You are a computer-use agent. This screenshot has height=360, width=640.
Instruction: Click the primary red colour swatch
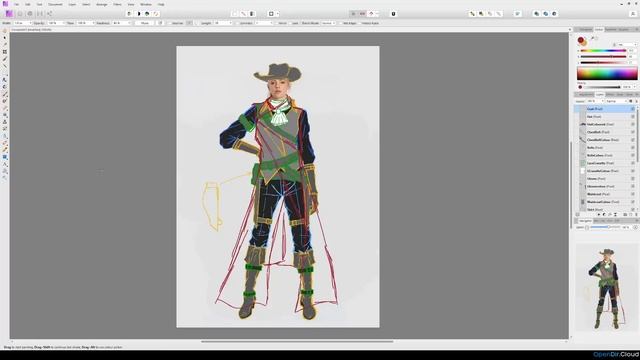coord(580,40)
